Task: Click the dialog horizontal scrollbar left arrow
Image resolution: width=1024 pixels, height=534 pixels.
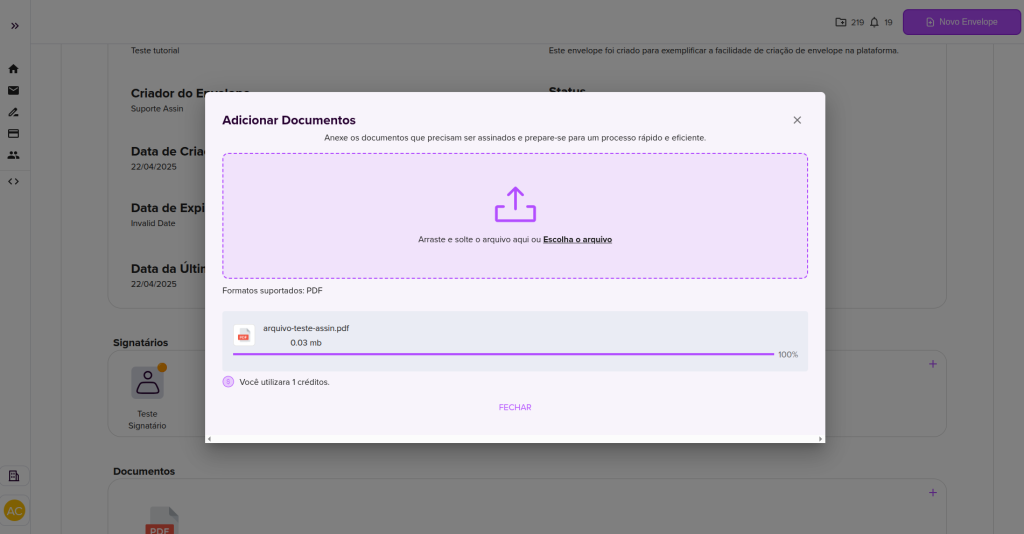Action: [x=209, y=439]
